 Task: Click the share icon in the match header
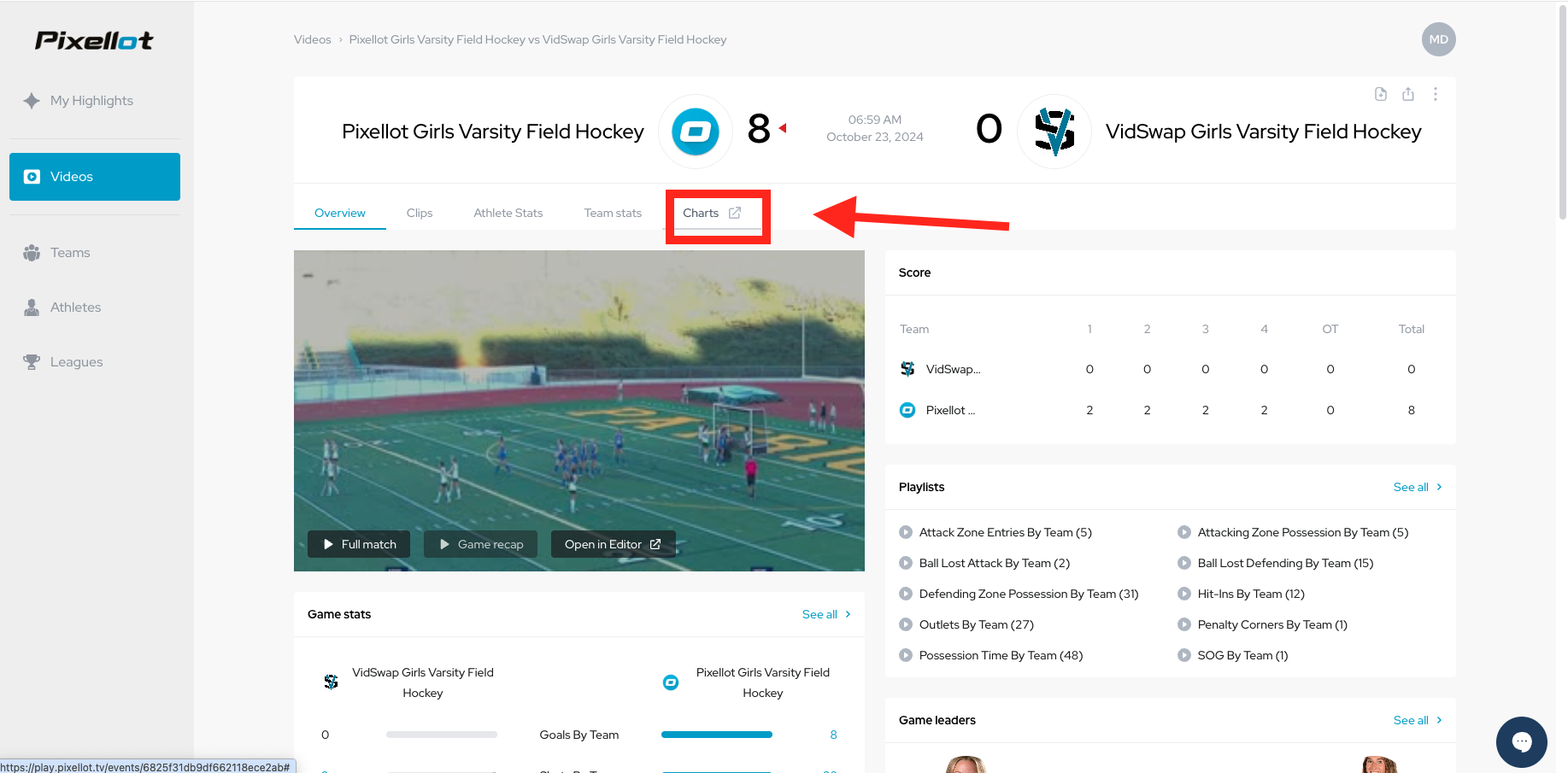1408,94
